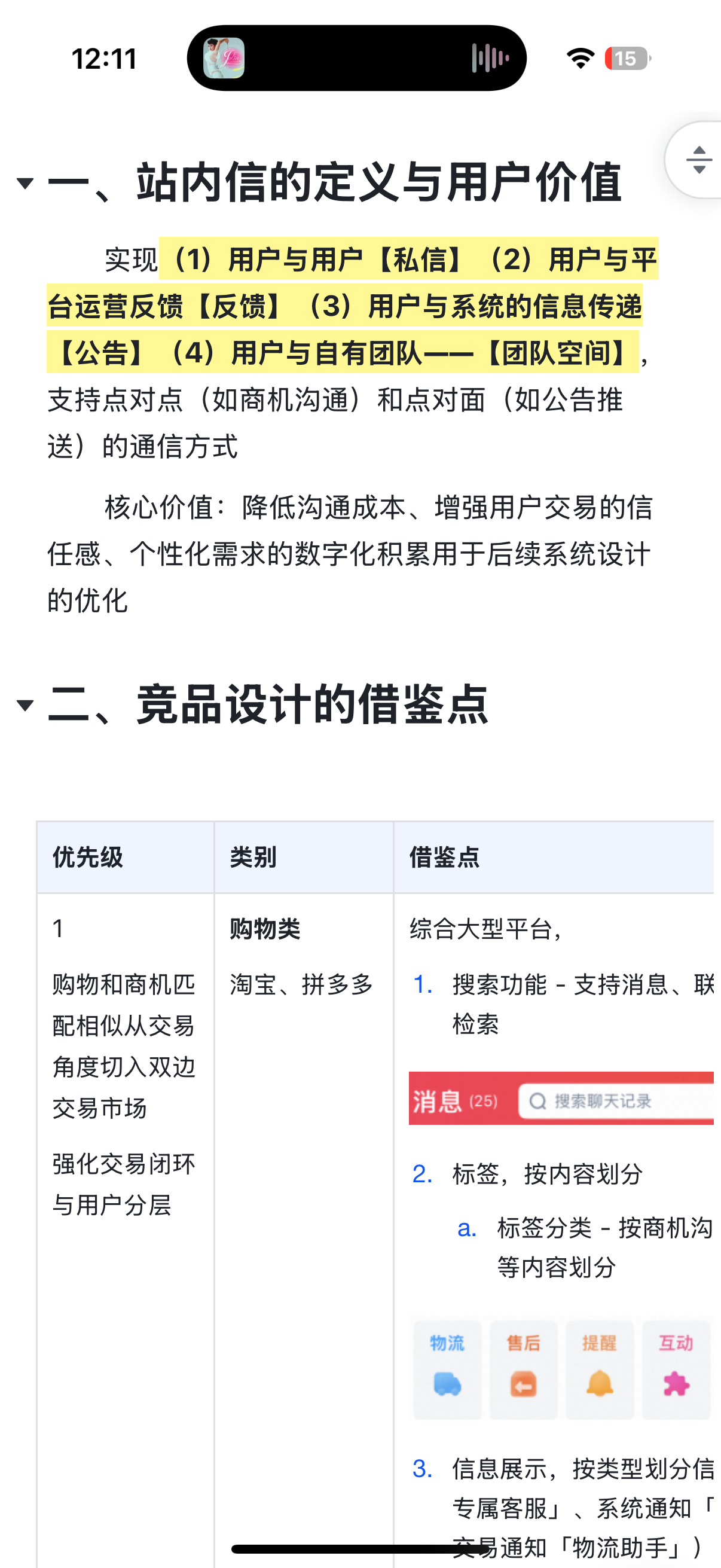Collapse section one heading triangle
The width and height of the screenshot is (721, 1568).
[25, 182]
